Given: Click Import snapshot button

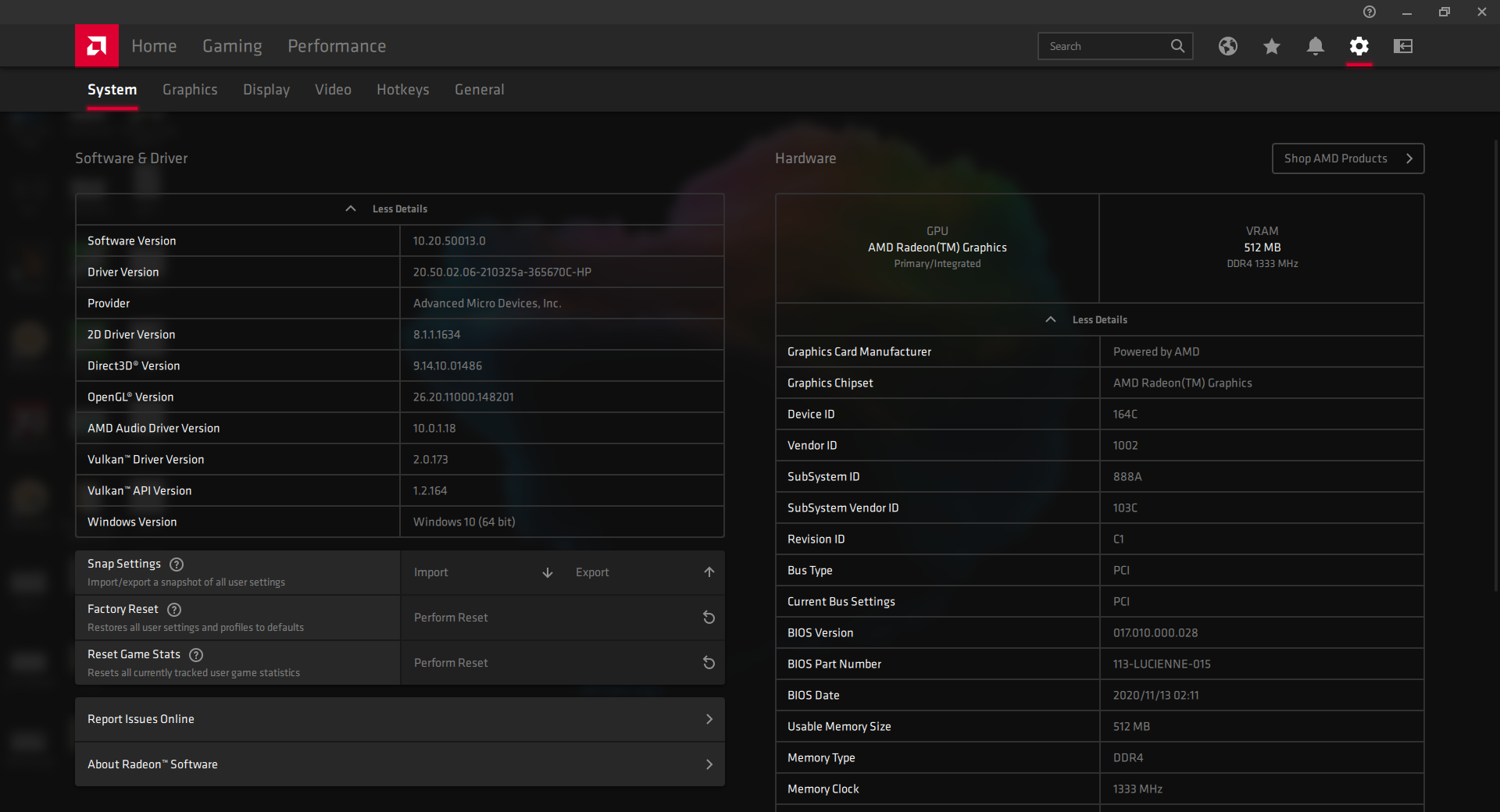Looking at the screenshot, I should (481, 572).
